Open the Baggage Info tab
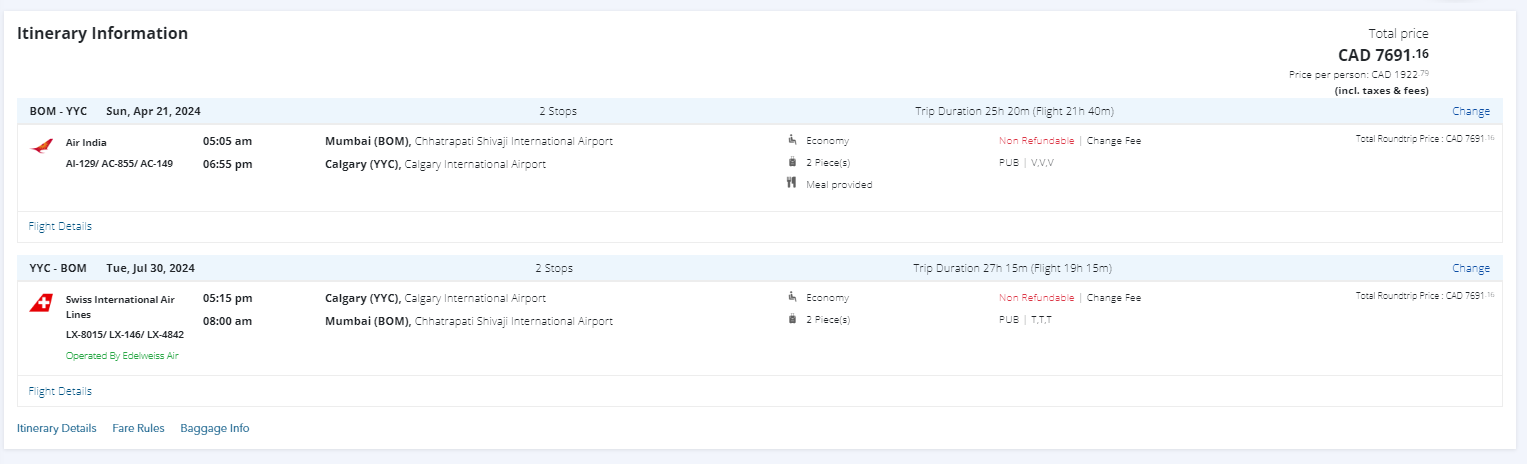The image size is (1527, 464). click(x=215, y=428)
